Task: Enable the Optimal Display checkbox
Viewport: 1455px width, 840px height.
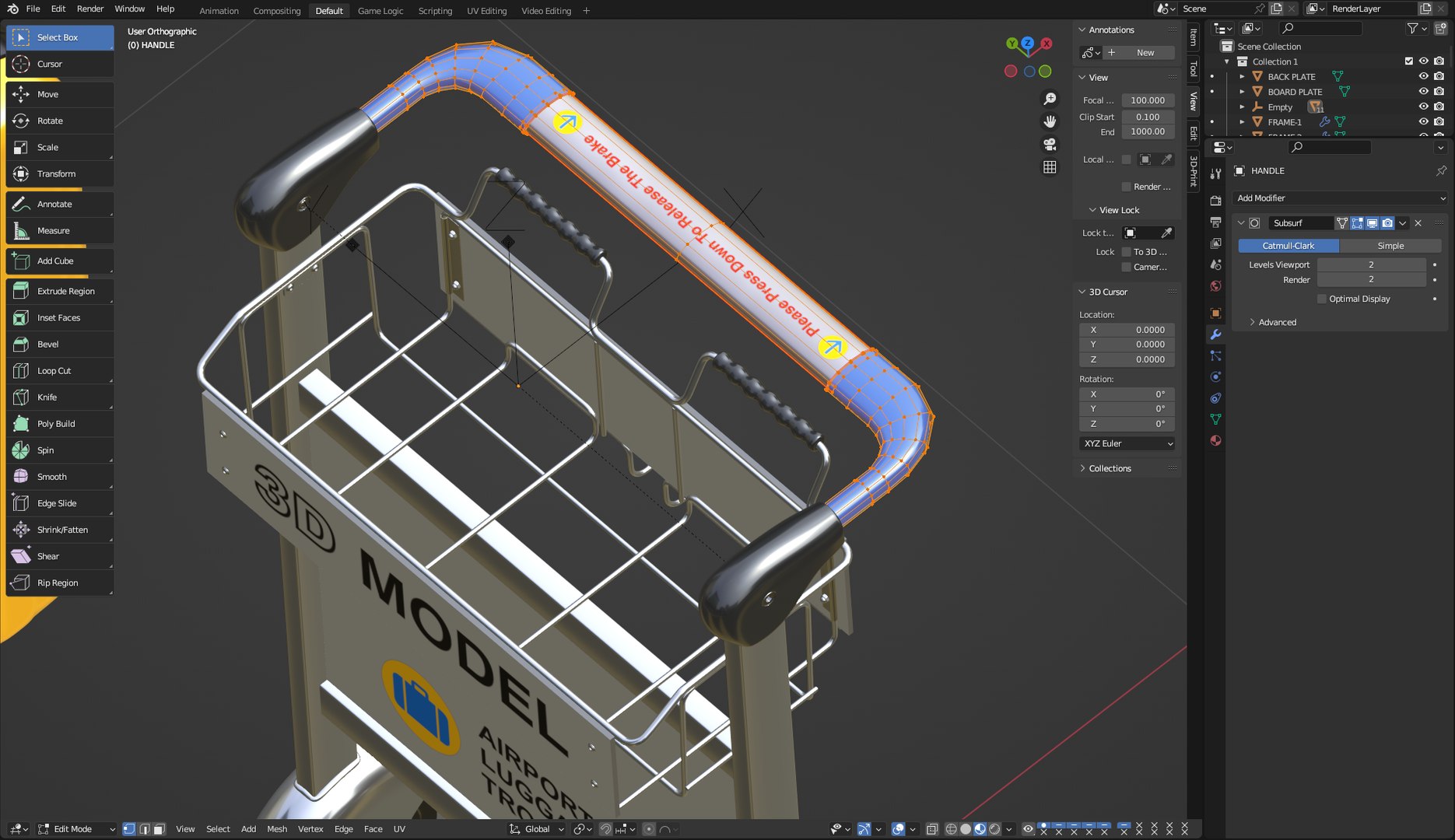Action: click(1321, 299)
